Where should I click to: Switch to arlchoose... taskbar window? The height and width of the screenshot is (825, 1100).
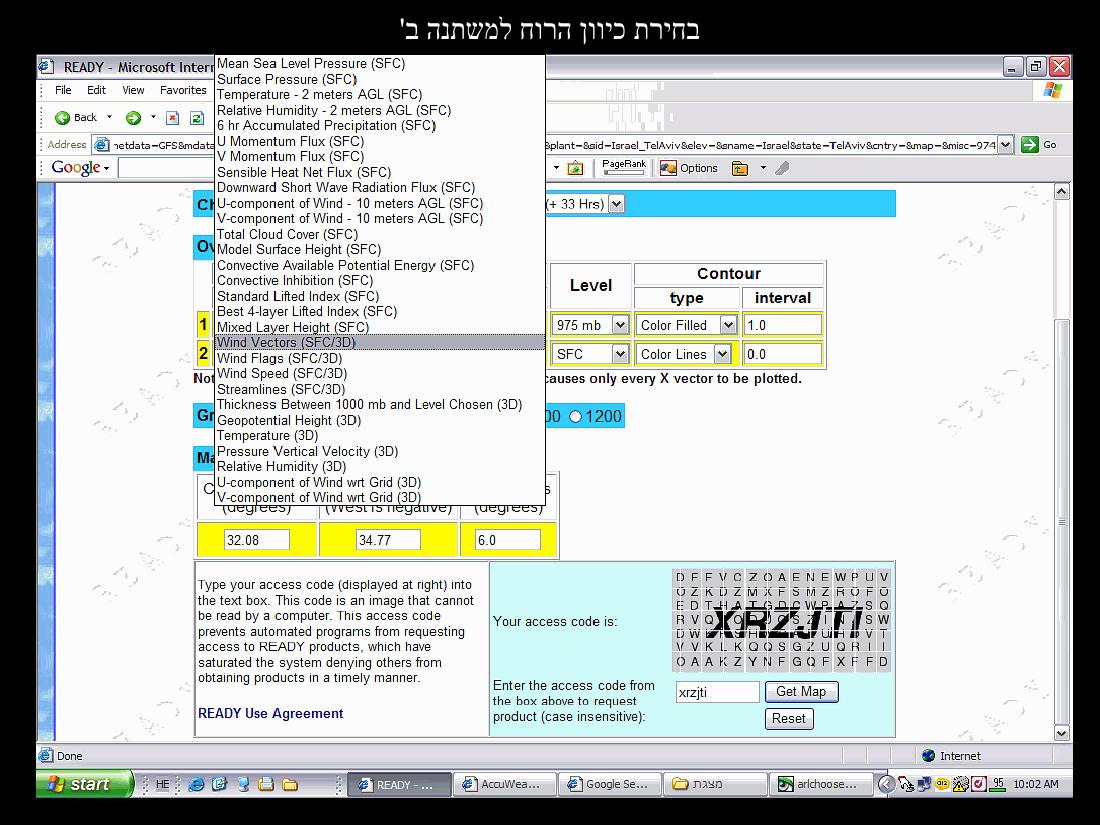tap(821, 784)
